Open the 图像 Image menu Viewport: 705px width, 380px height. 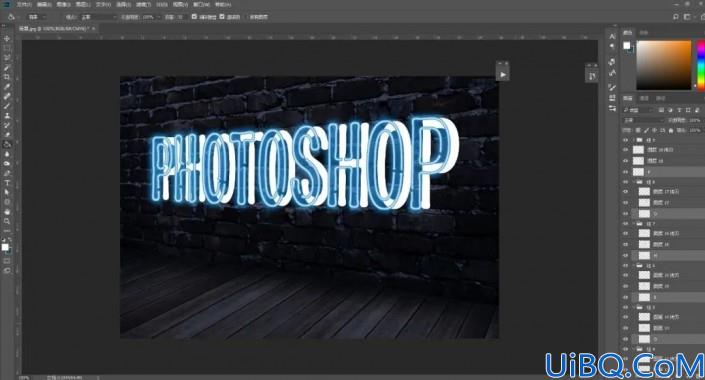(63, 4)
